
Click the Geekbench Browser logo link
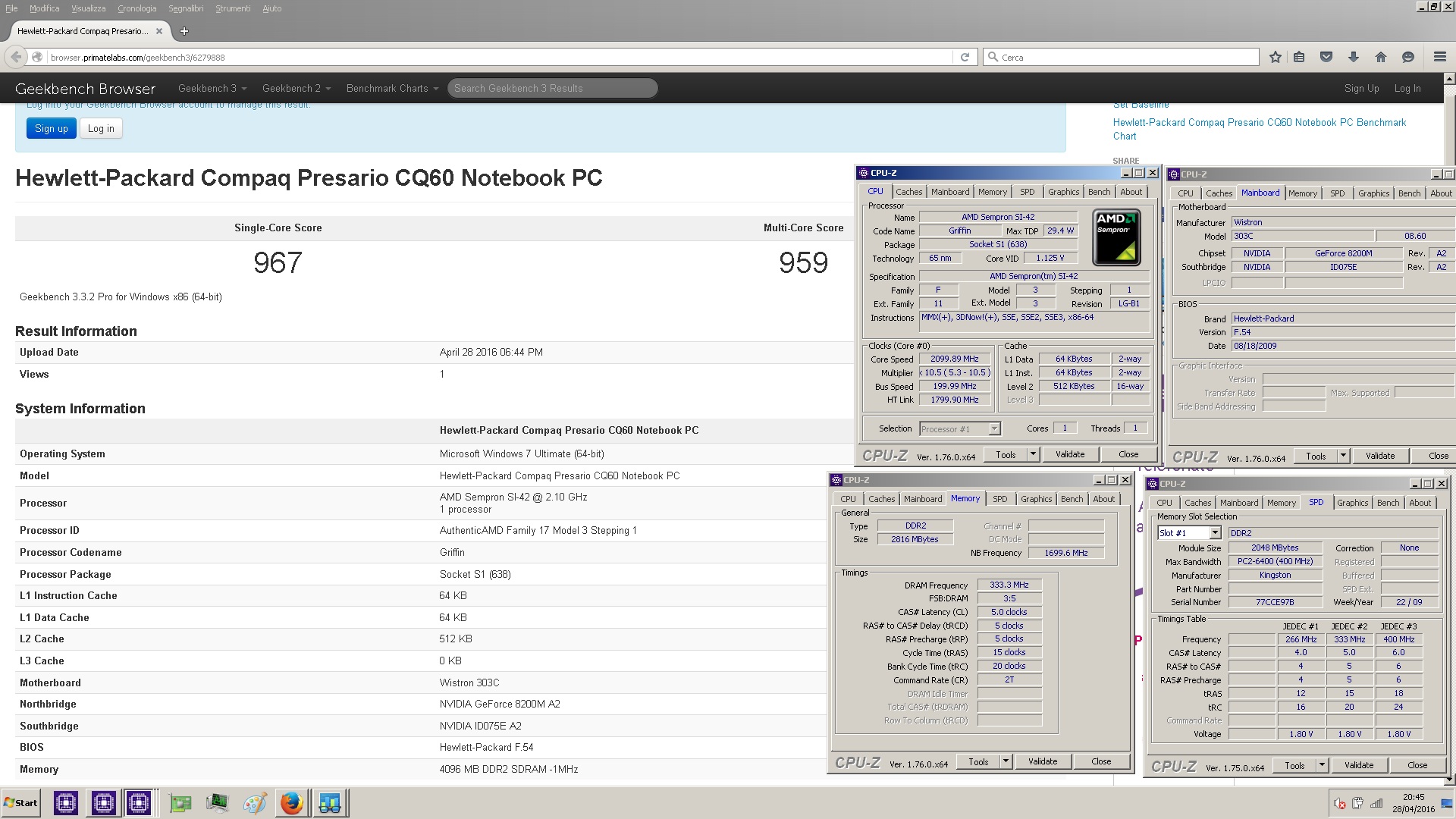coord(85,89)
